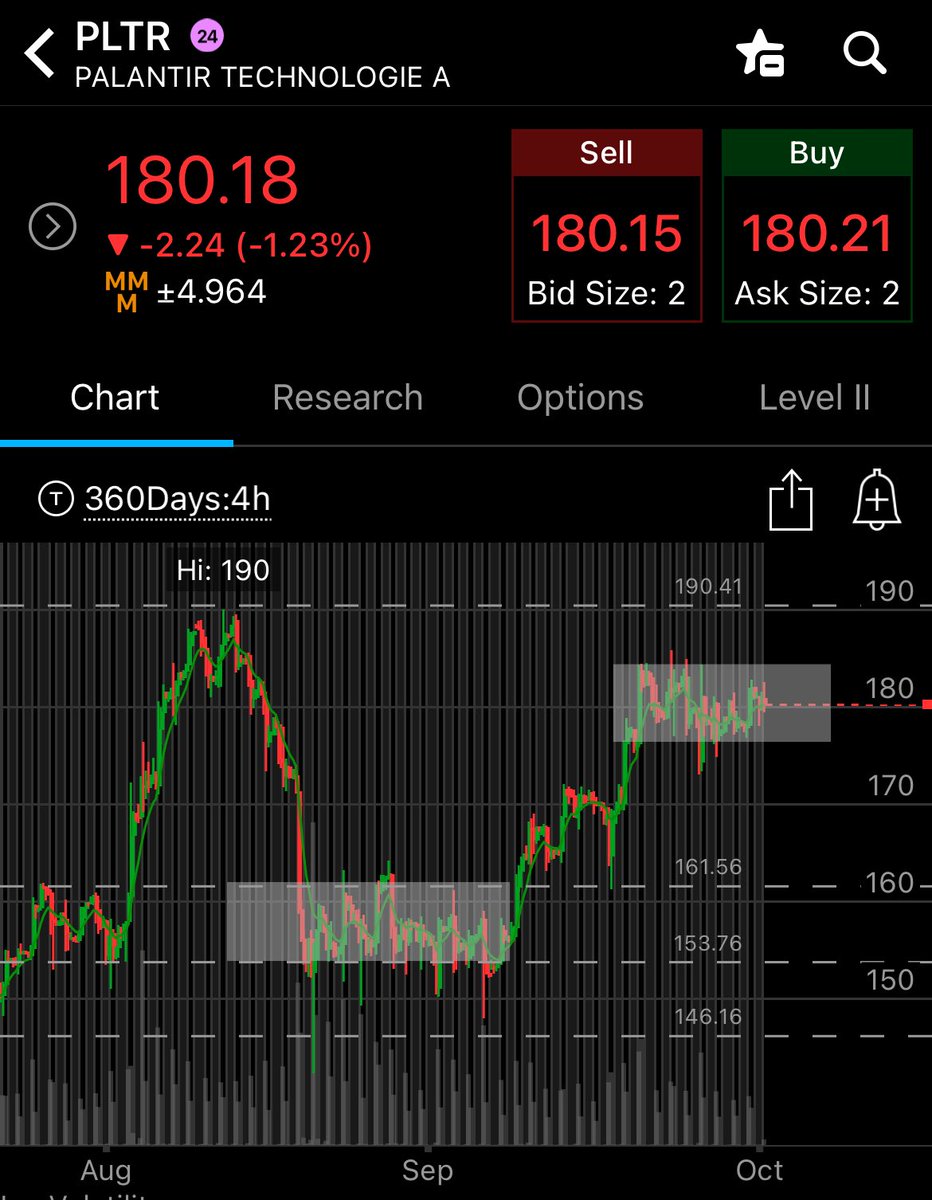The width and height of the screenshot is (932, 1200).
Task: Tap the Sep label on time axis
Action: 427,1170
